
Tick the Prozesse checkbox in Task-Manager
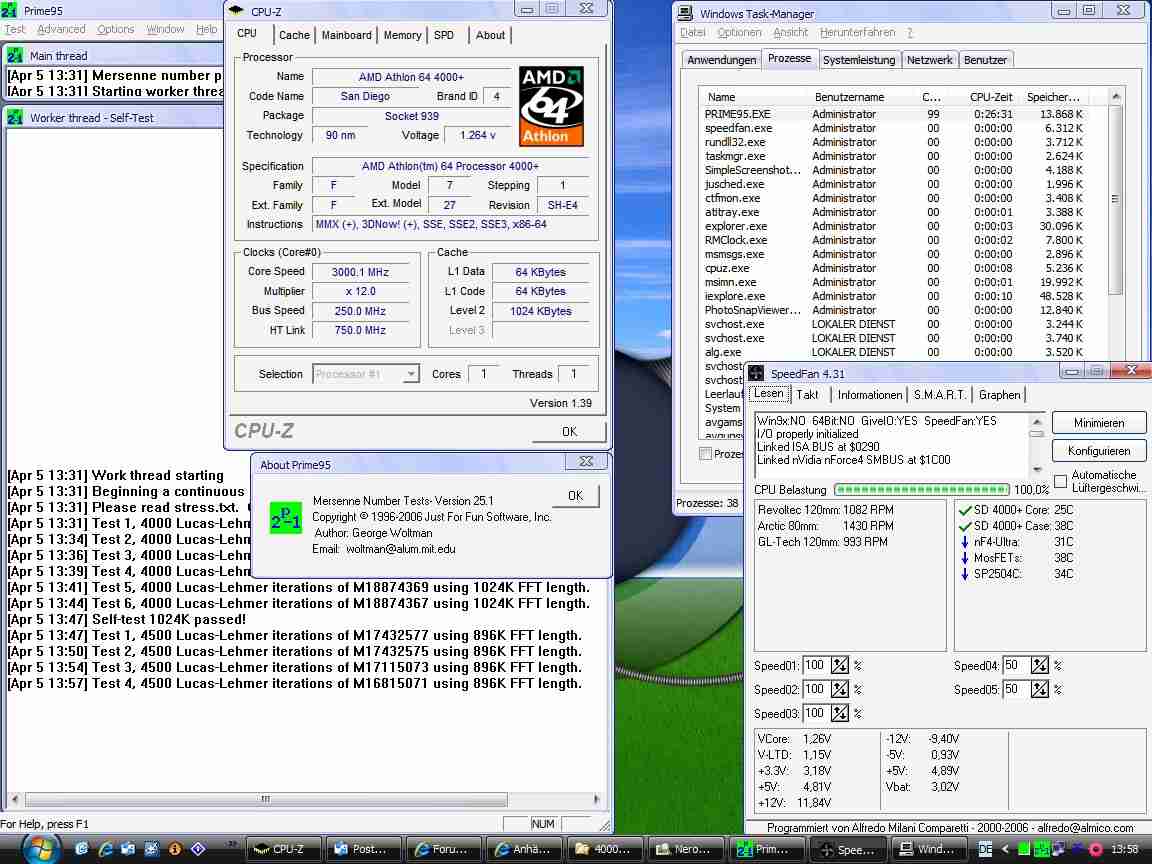(705, 453)
